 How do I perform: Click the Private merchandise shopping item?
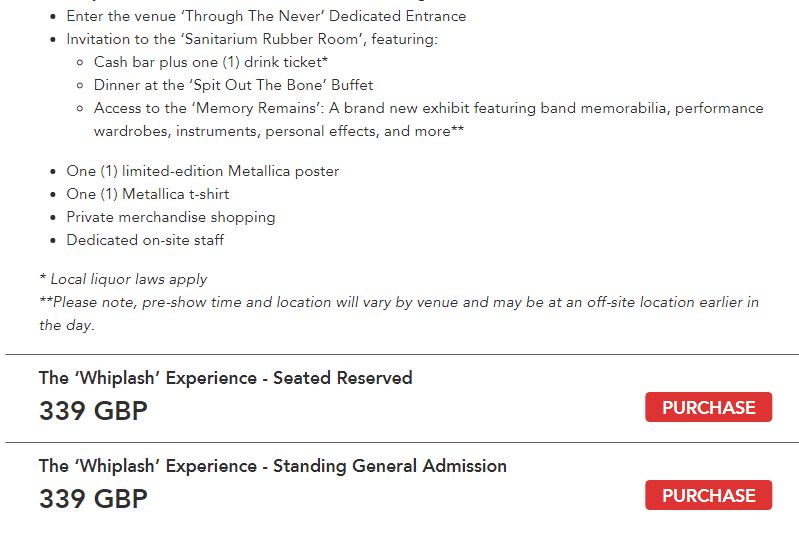pos(170,217)
